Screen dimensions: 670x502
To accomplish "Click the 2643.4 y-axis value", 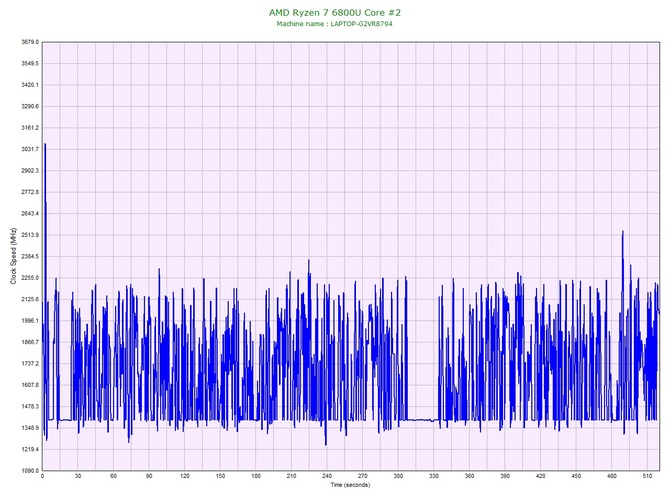I will tap(30, 213).
